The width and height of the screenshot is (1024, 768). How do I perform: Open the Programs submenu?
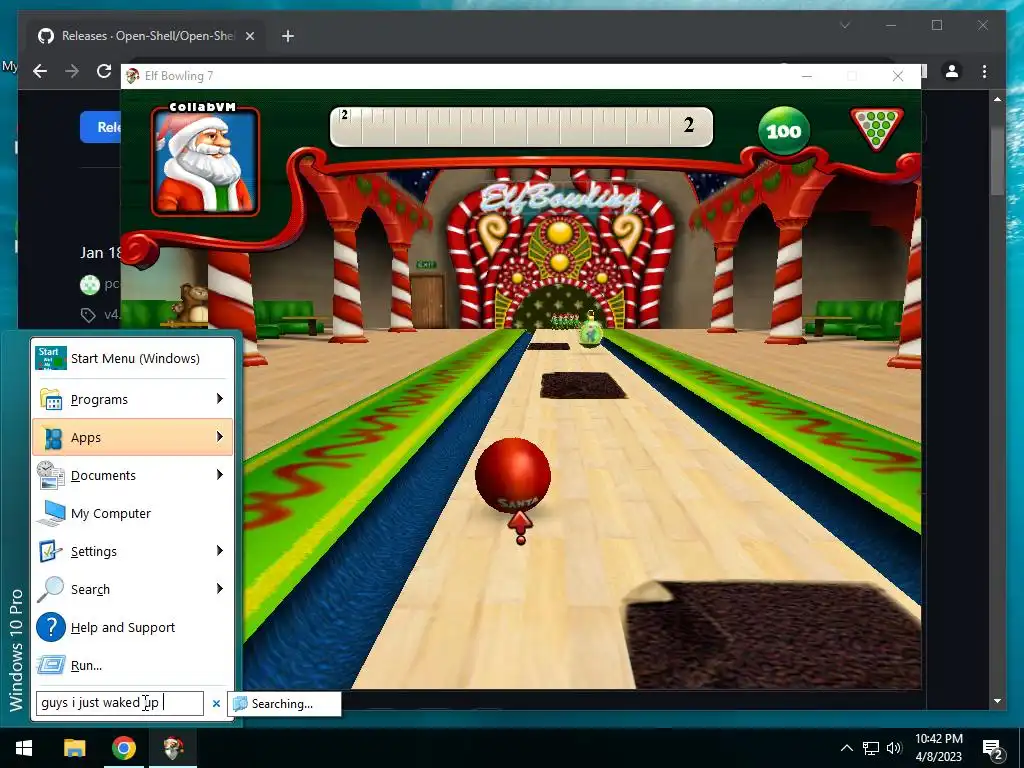pyautogui.click(x=133, y=399)
